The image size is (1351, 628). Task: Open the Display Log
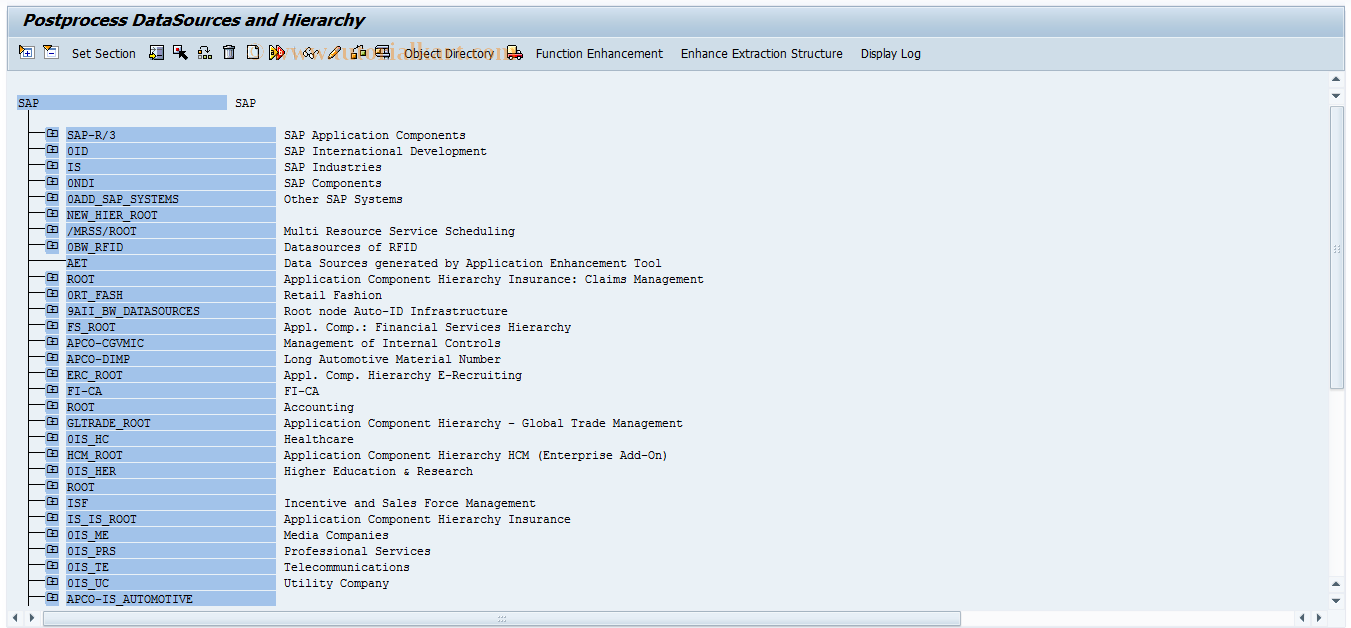(x=891, y=54)
